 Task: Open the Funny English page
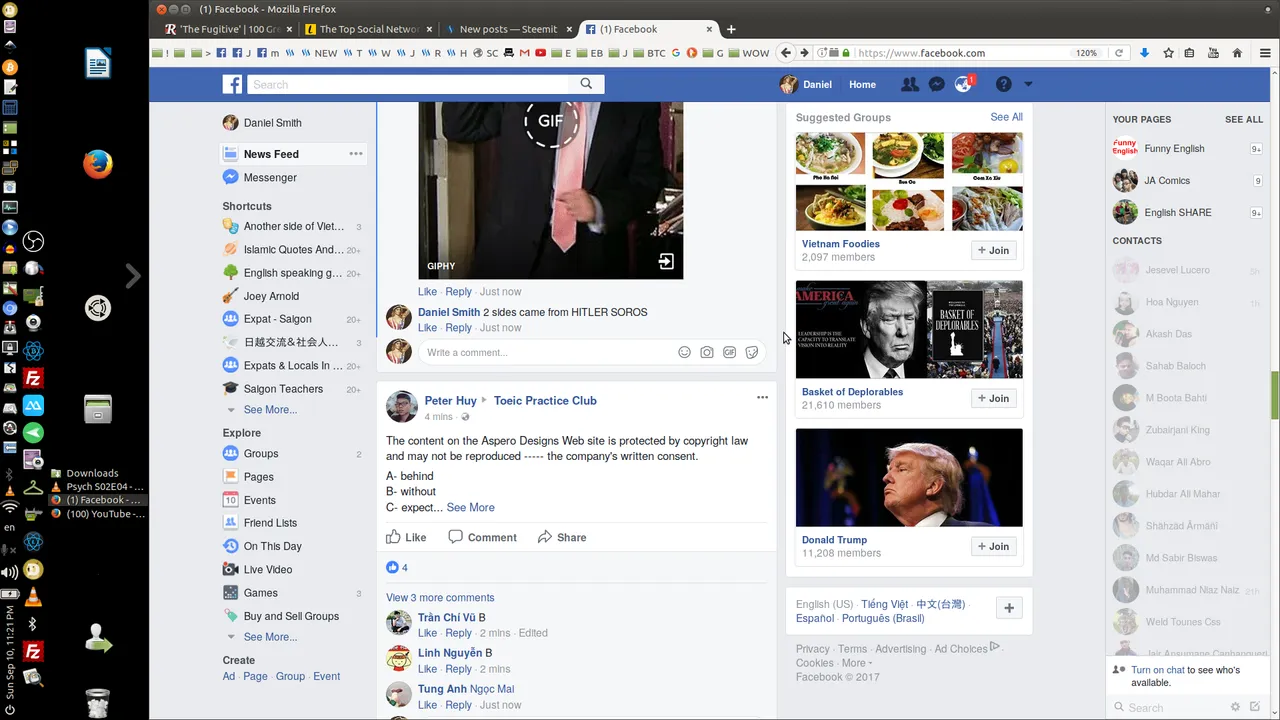point(1174,149)
